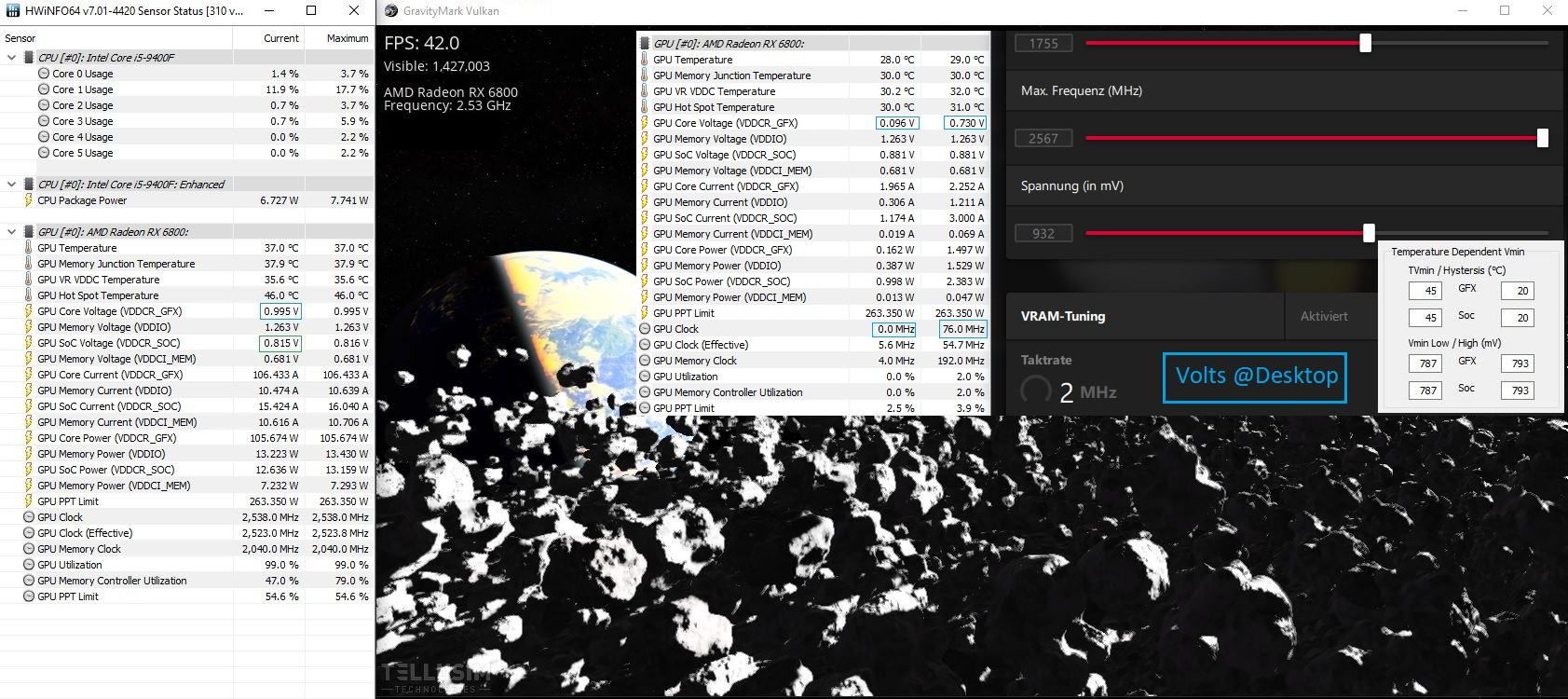Screen dimensions: 1568x699
Task: Select the Core 2 Usage row
Action: 186,105
